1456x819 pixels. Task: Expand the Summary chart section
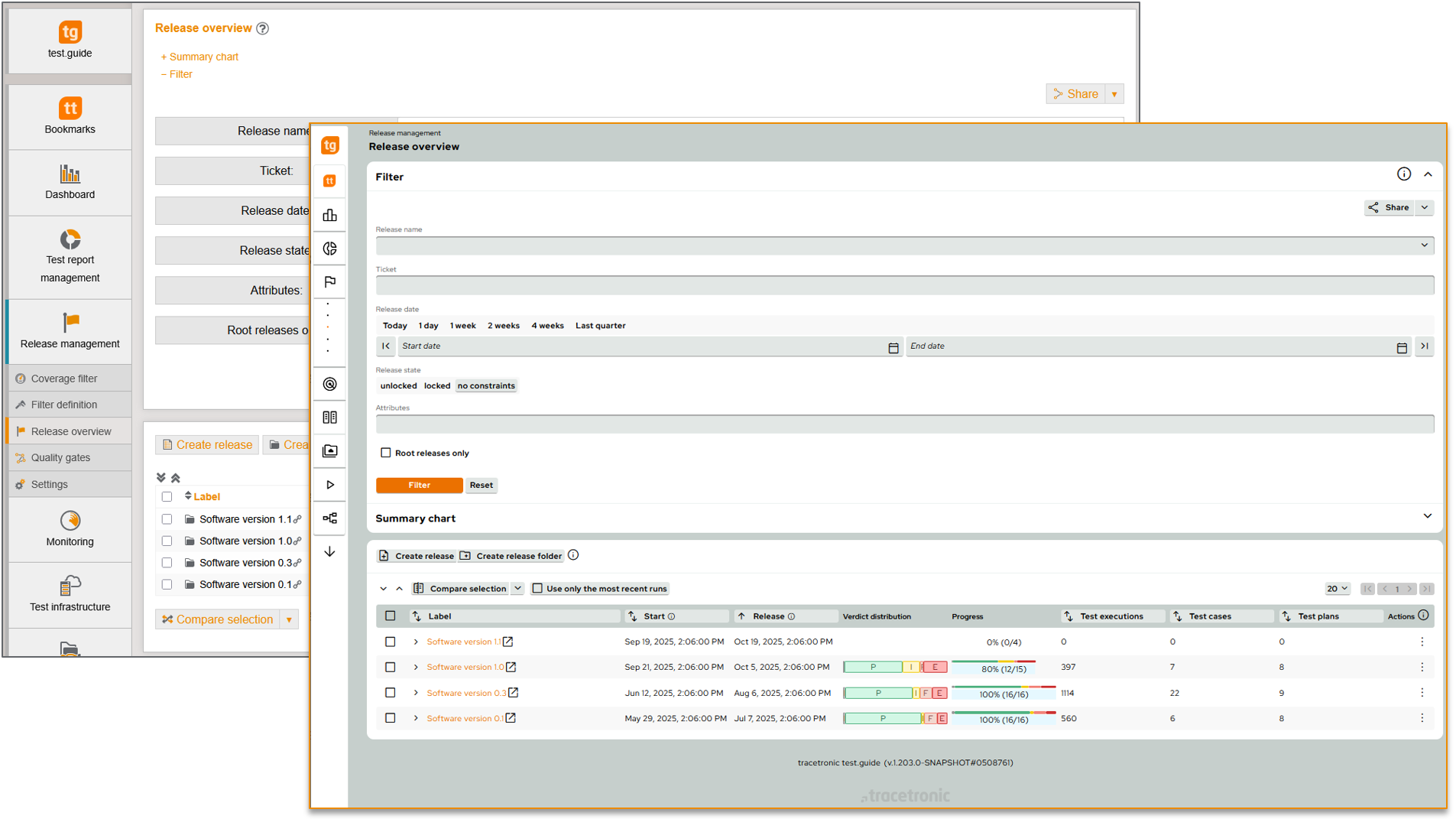click(x=1428, y=516)
